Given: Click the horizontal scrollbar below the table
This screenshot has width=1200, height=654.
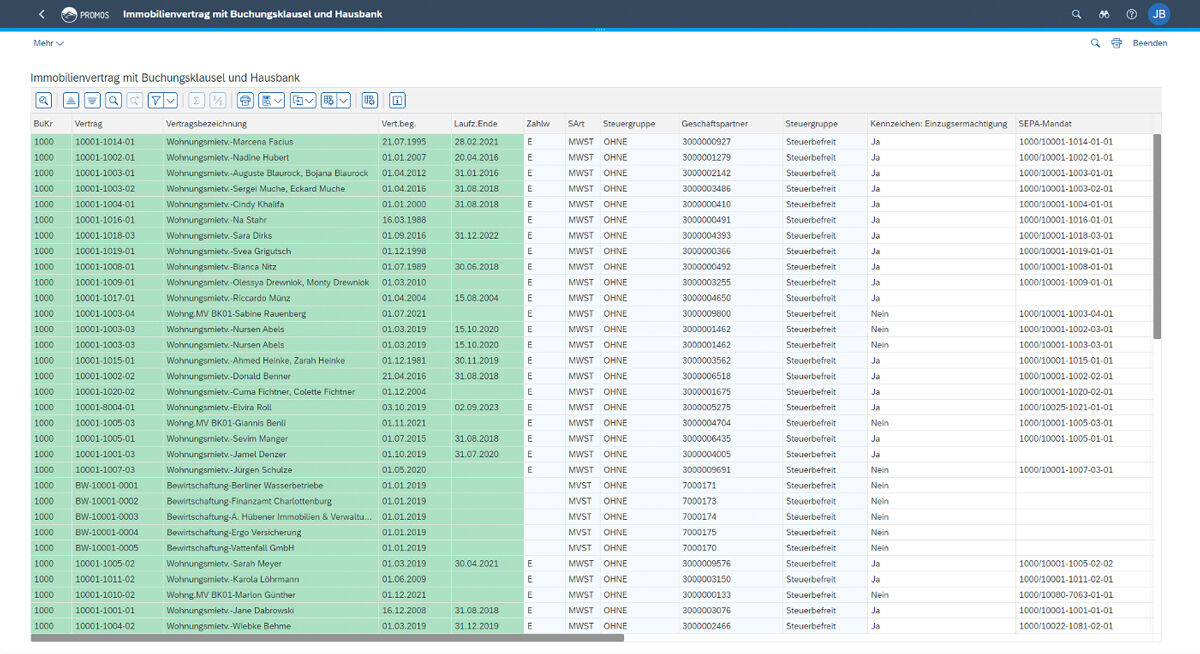Looking at the screenshot, I should 327,637.
